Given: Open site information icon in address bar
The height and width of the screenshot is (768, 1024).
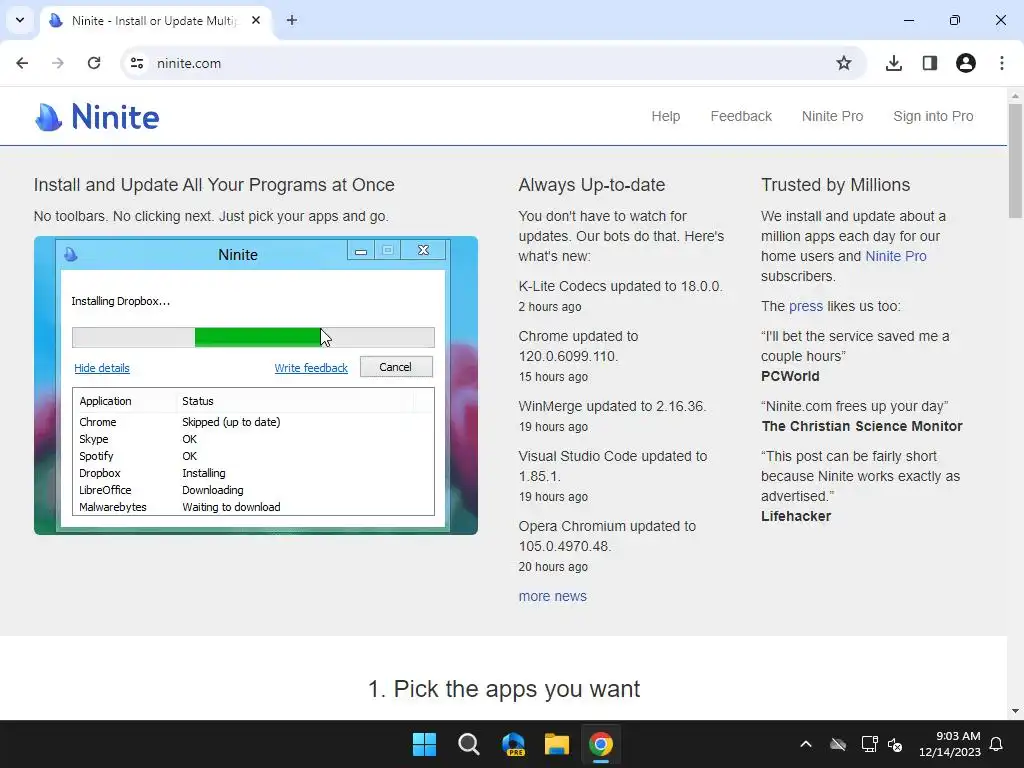Looking at the screenshot, I should 137,63.
